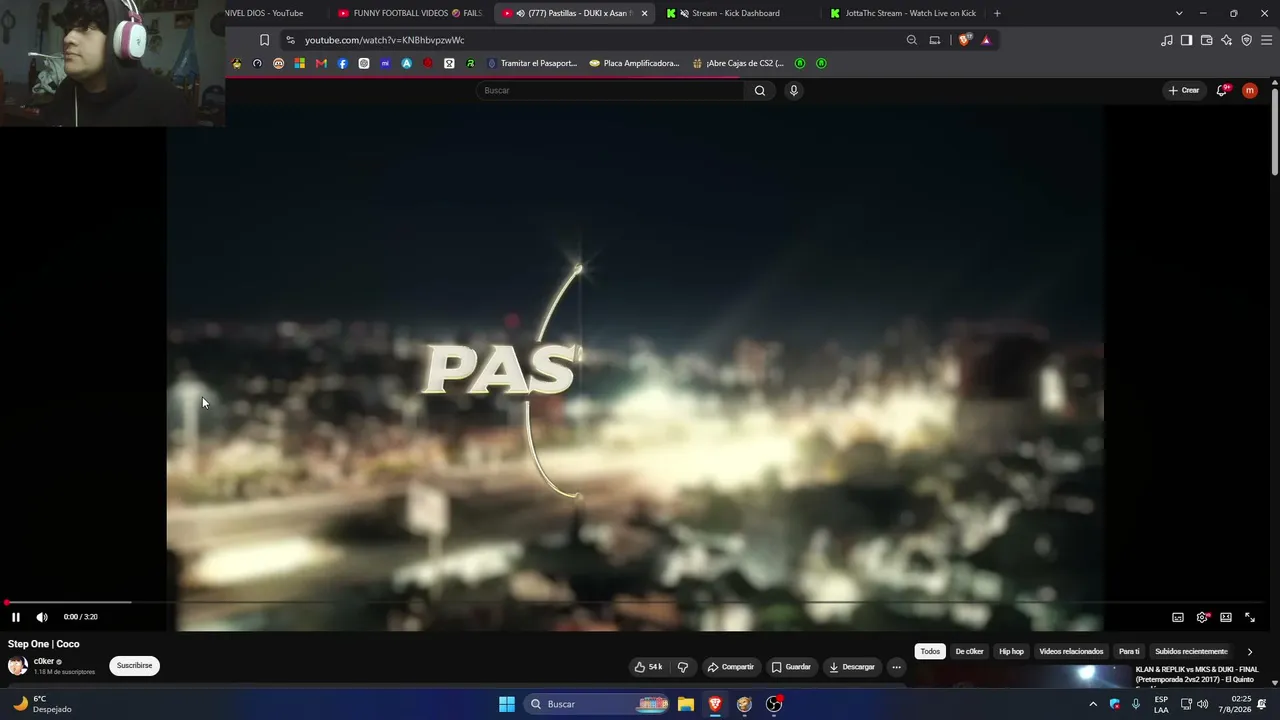This screenshot has width=1280, height=720.
Task: Select the Para ti filter chip
Action: [x=1129, y=651]
